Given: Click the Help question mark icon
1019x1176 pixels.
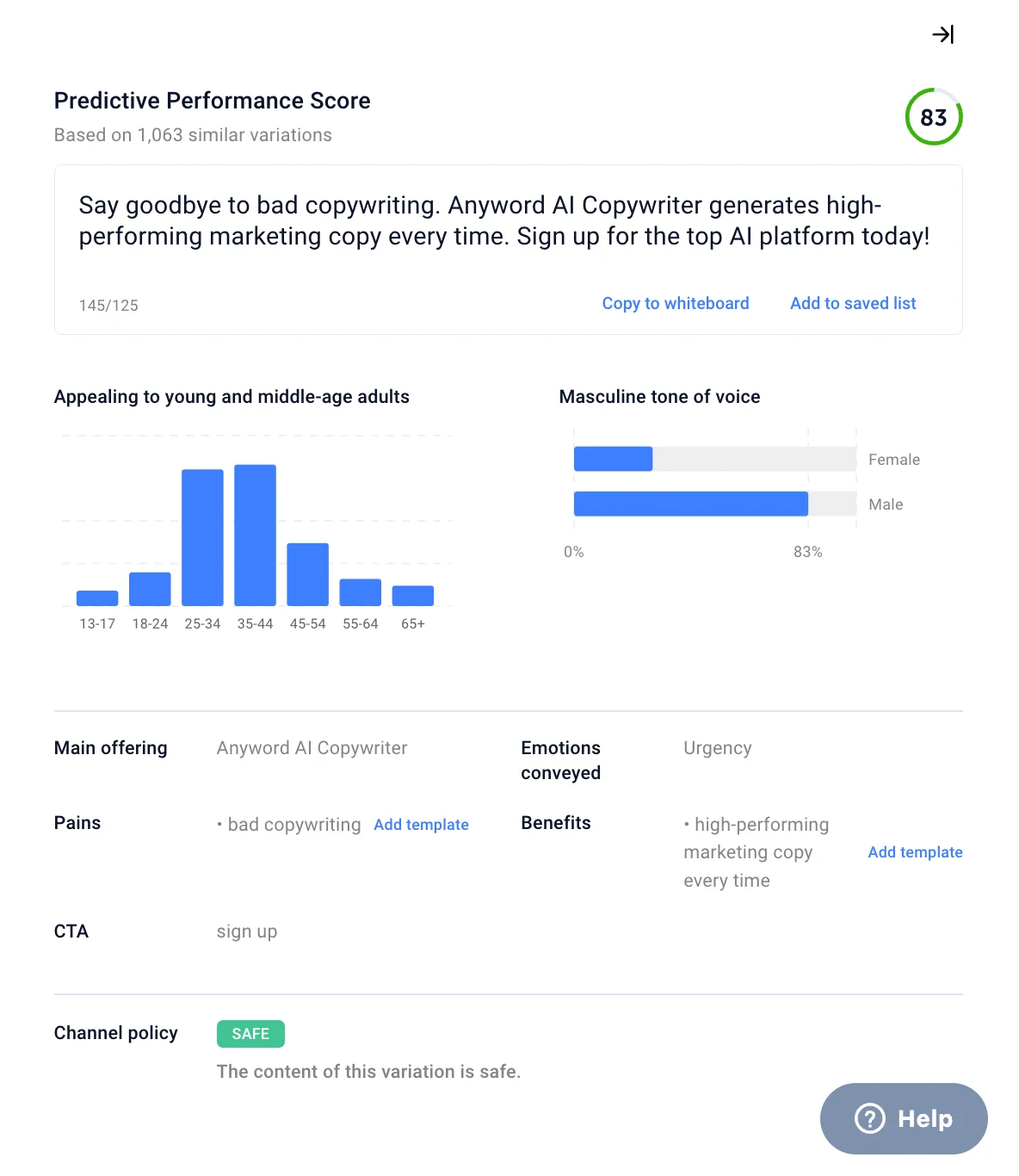Looking at the screenshot, I should pos(869,1118).
